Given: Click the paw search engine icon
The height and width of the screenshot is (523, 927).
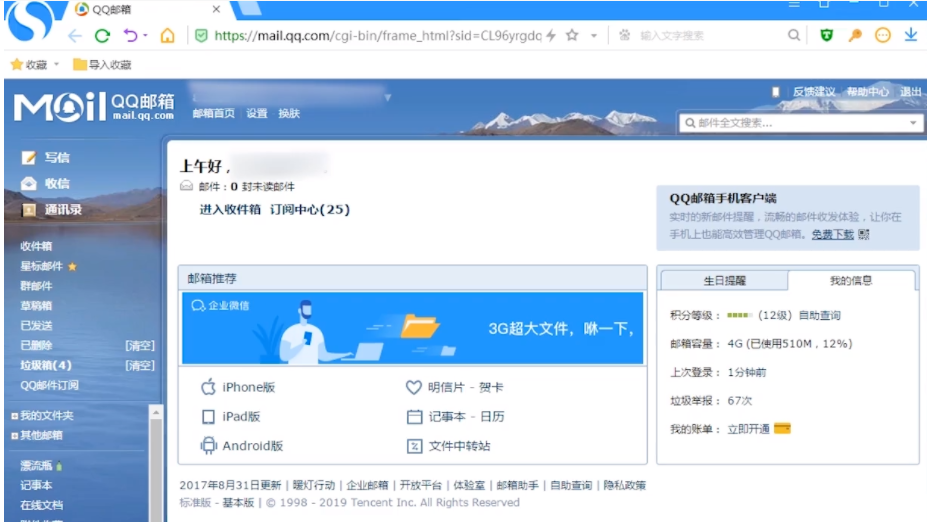Looking at the screenshot, I should pos(624,35).
